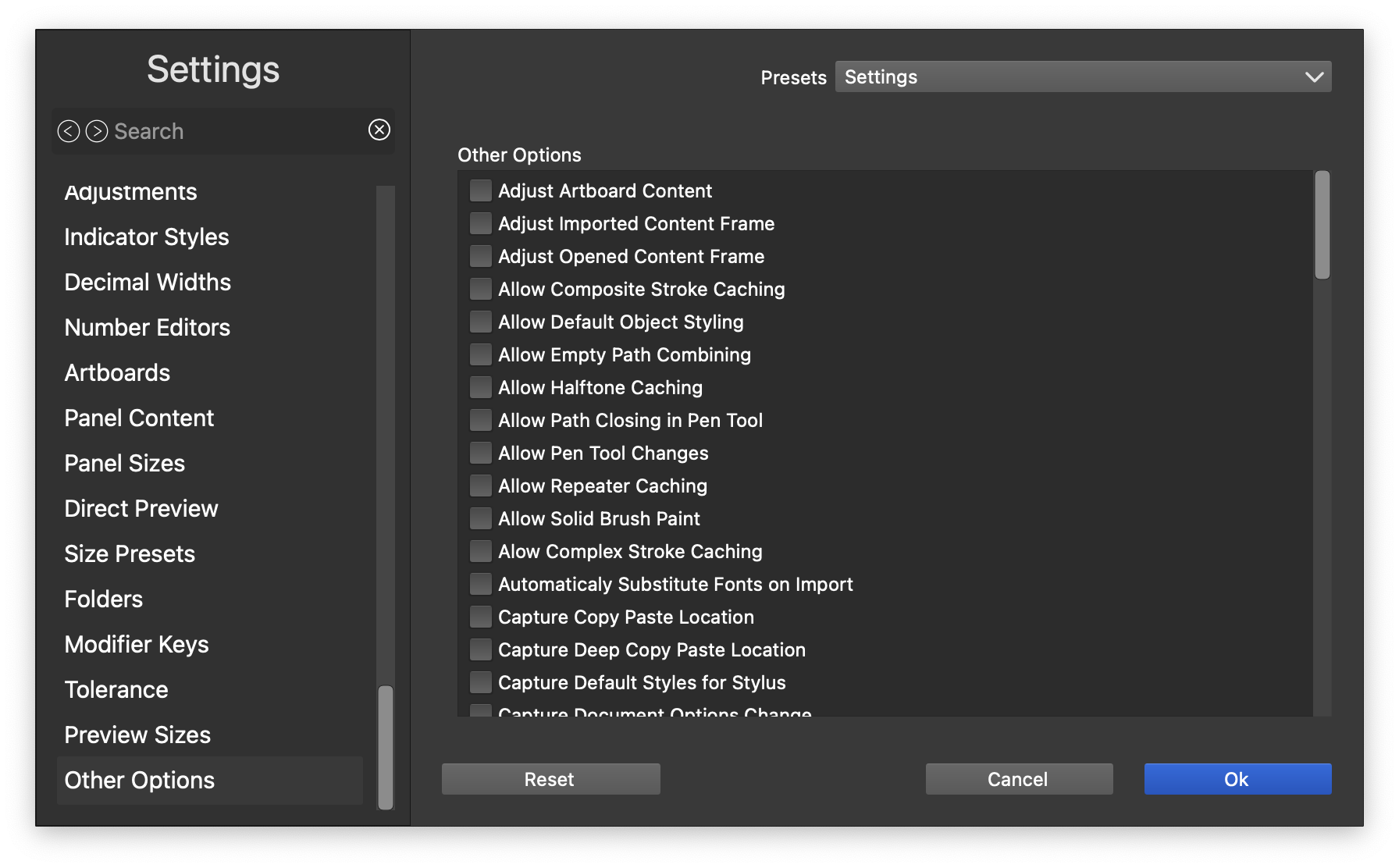Toggle Automaticaly Substitute Fonts on Import

pos(481,585)
